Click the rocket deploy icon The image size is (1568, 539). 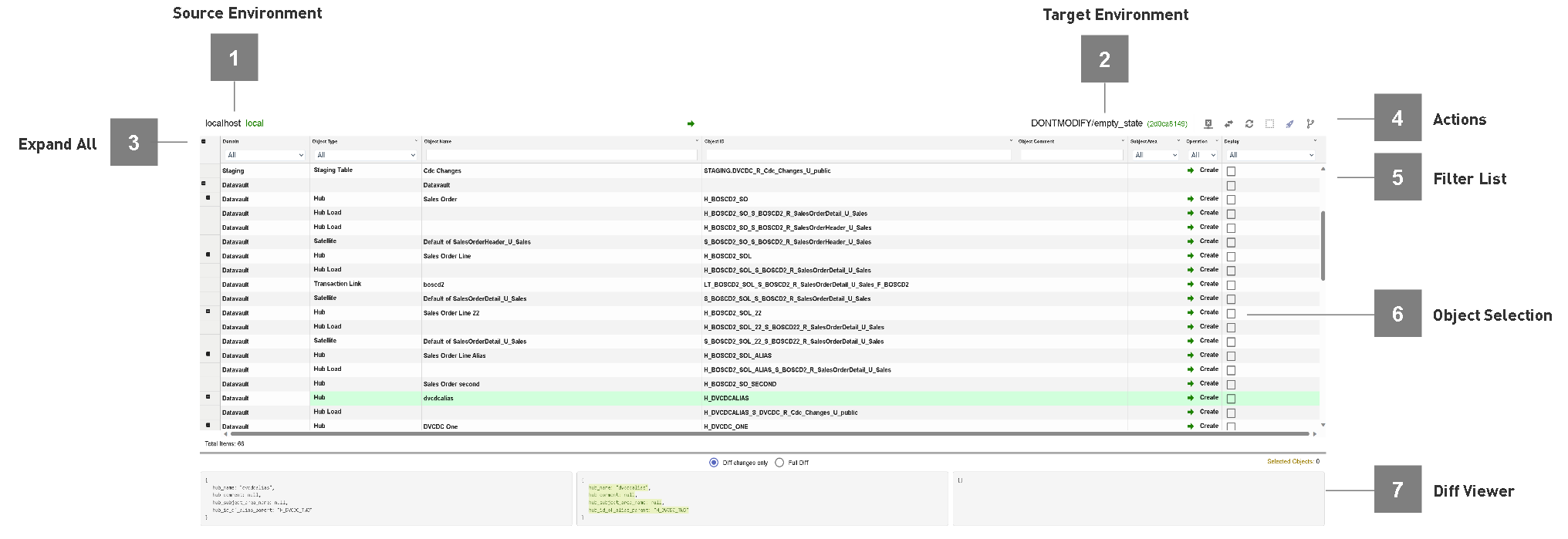tap(1289, 124)
